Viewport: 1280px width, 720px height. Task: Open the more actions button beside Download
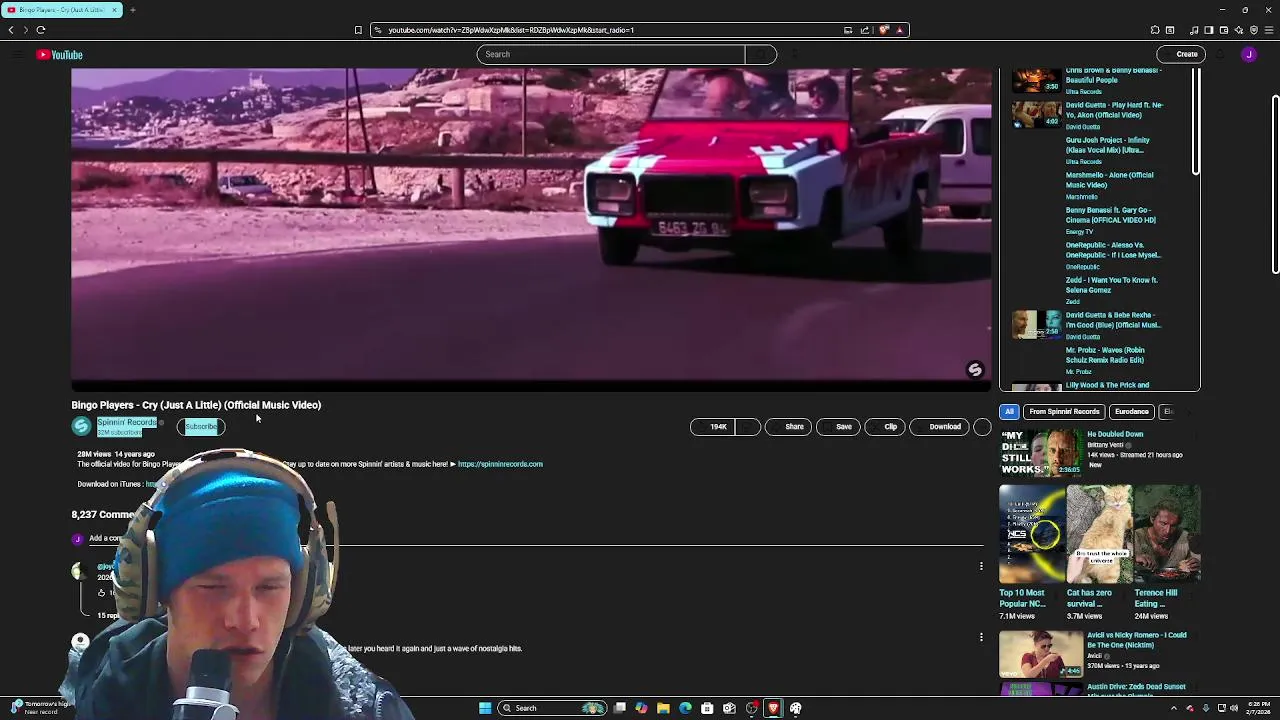point(982,427)
